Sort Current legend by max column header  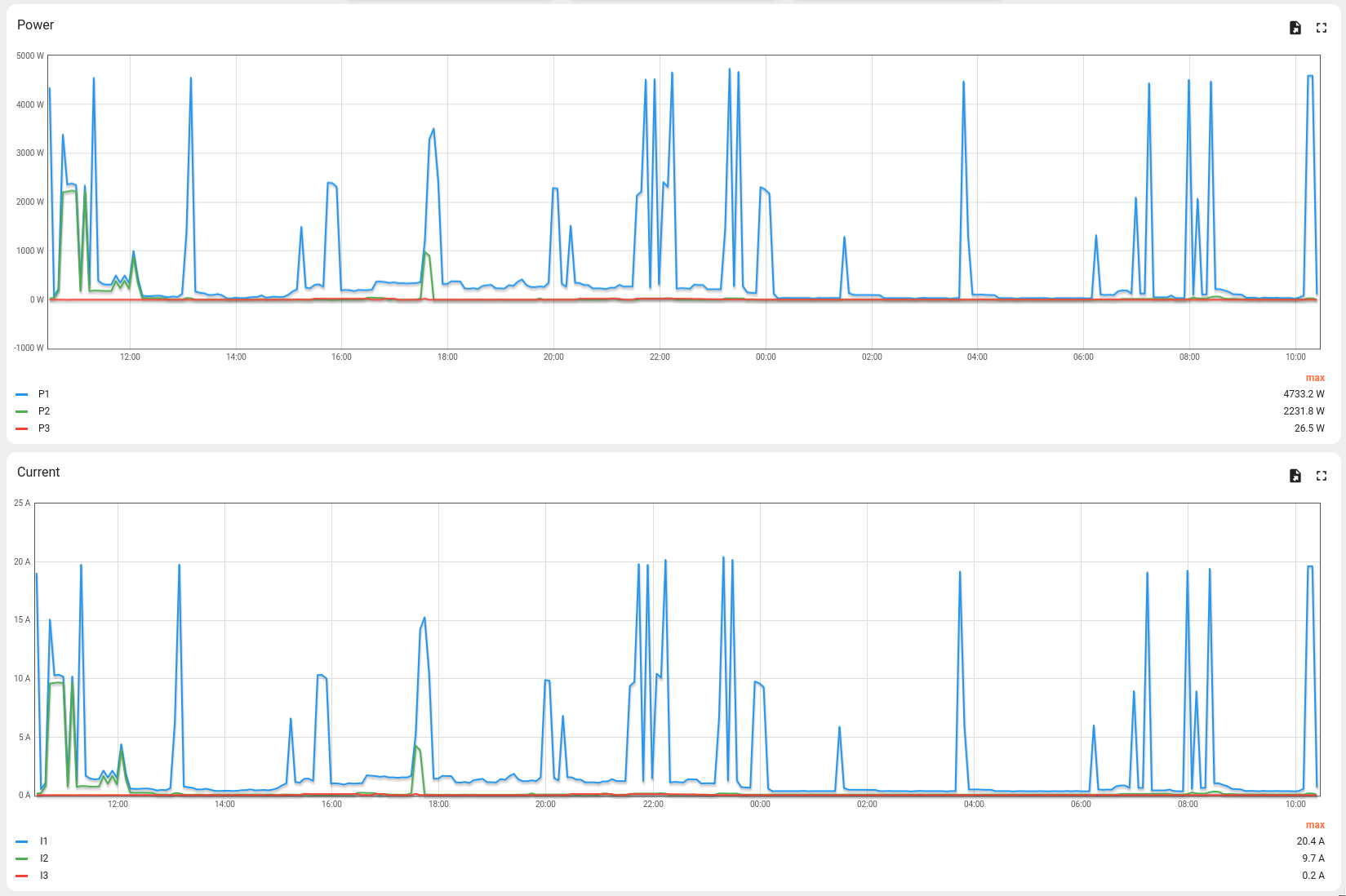click(1314, 825)
